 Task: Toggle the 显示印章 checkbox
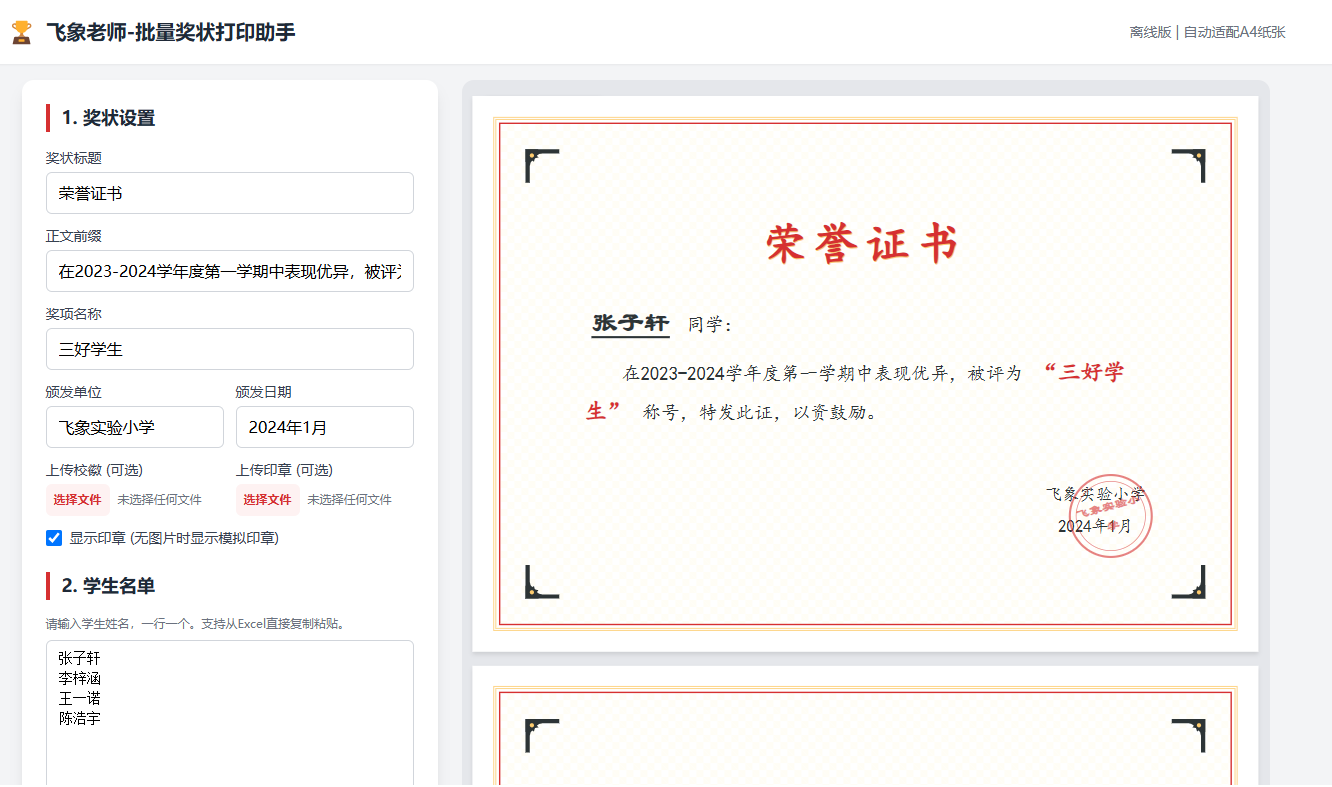54,538
